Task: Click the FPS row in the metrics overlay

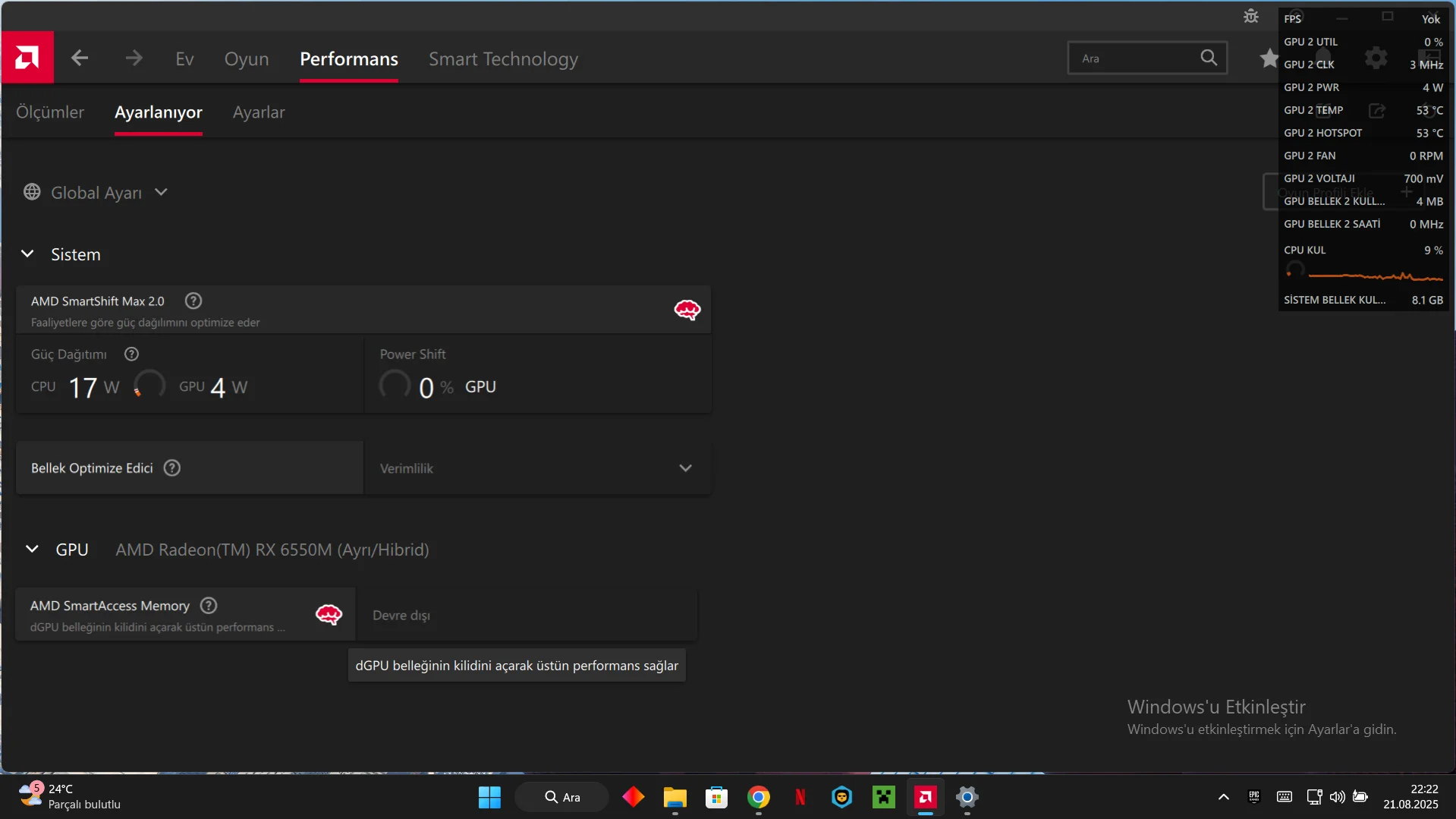Action: click(1363, 19)
